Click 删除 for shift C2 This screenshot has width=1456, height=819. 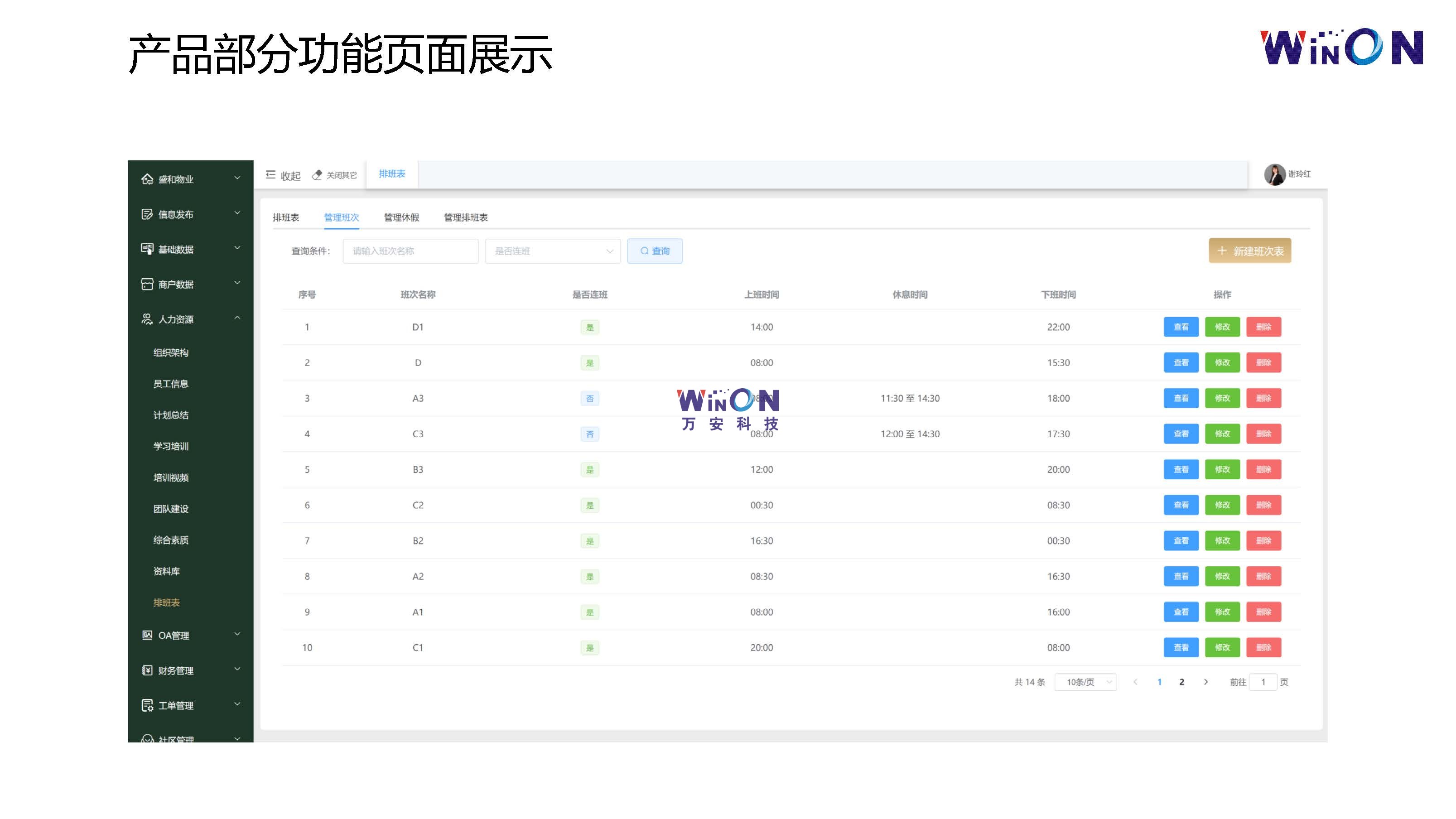click(x=1264, y=505)
